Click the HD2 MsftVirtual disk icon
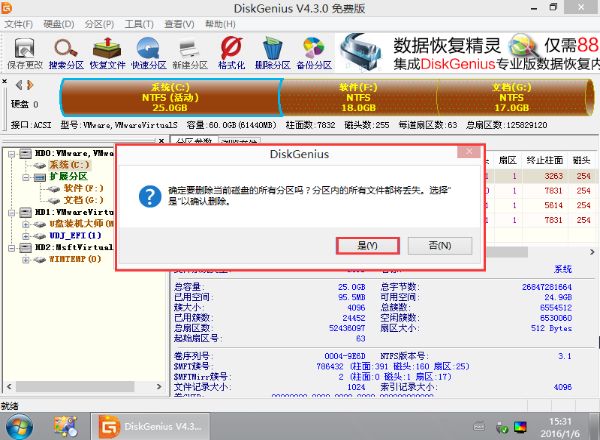 point(26,248)
